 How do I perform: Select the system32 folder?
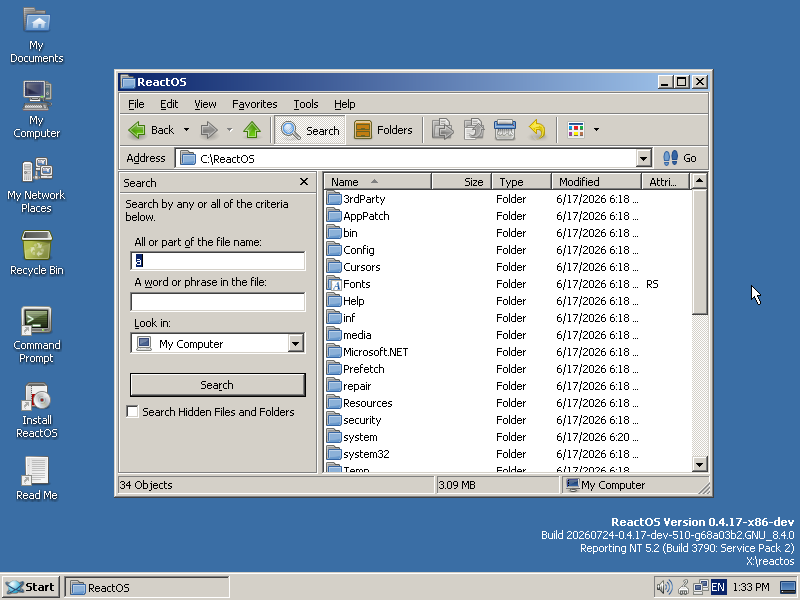coord(358,454)
